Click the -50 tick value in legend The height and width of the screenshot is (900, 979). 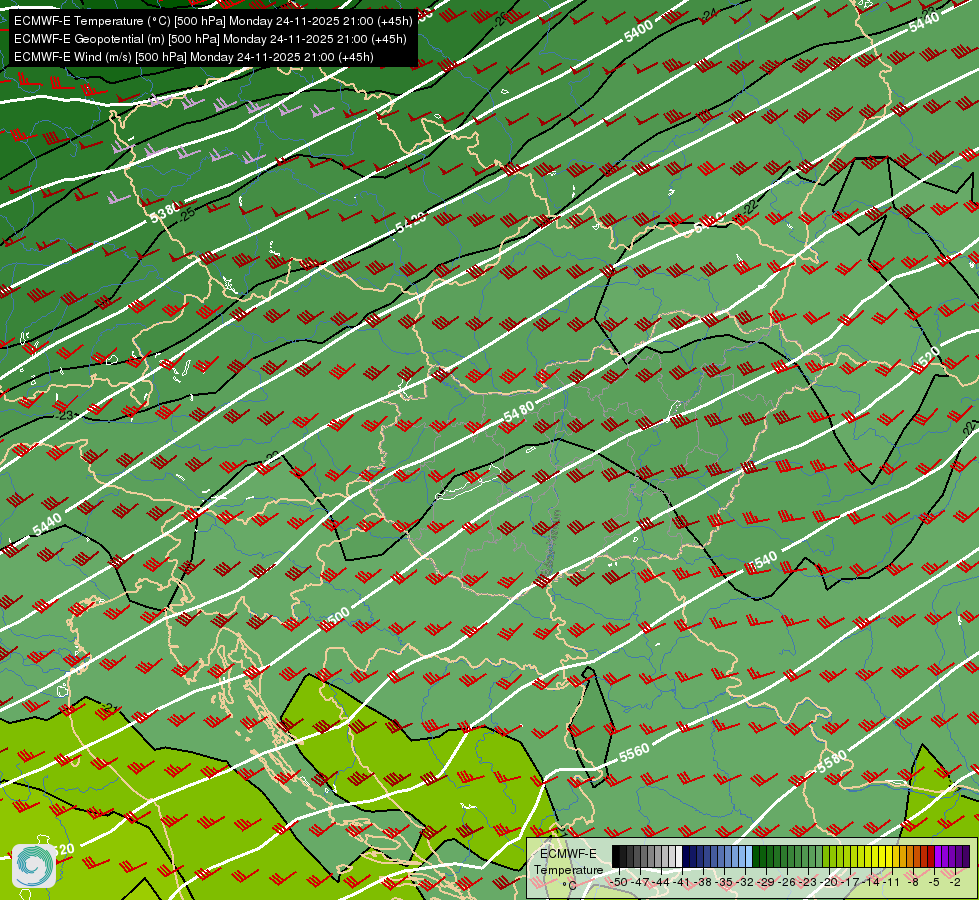(x=619, y=882)
